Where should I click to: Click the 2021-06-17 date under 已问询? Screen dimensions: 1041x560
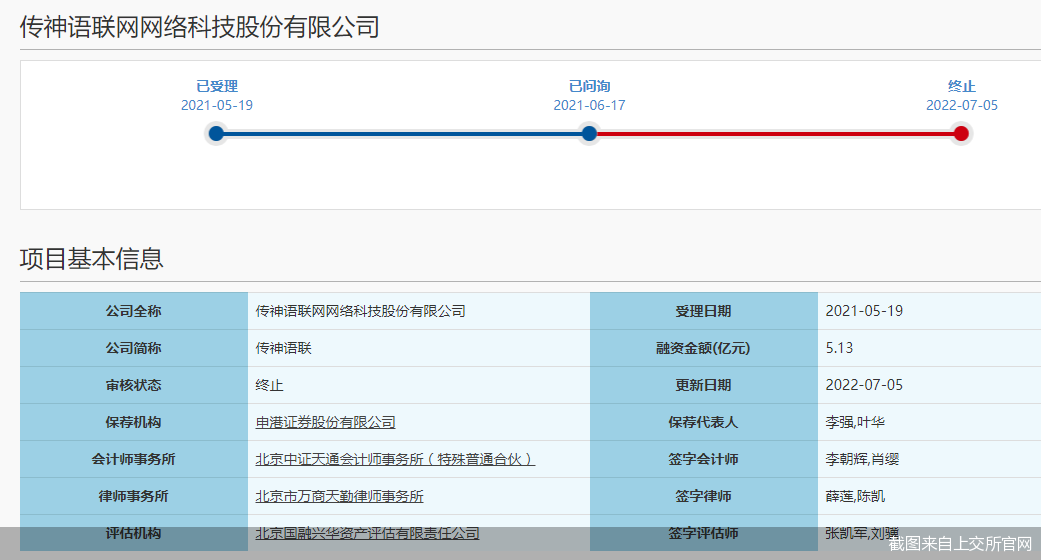point(589,105)
